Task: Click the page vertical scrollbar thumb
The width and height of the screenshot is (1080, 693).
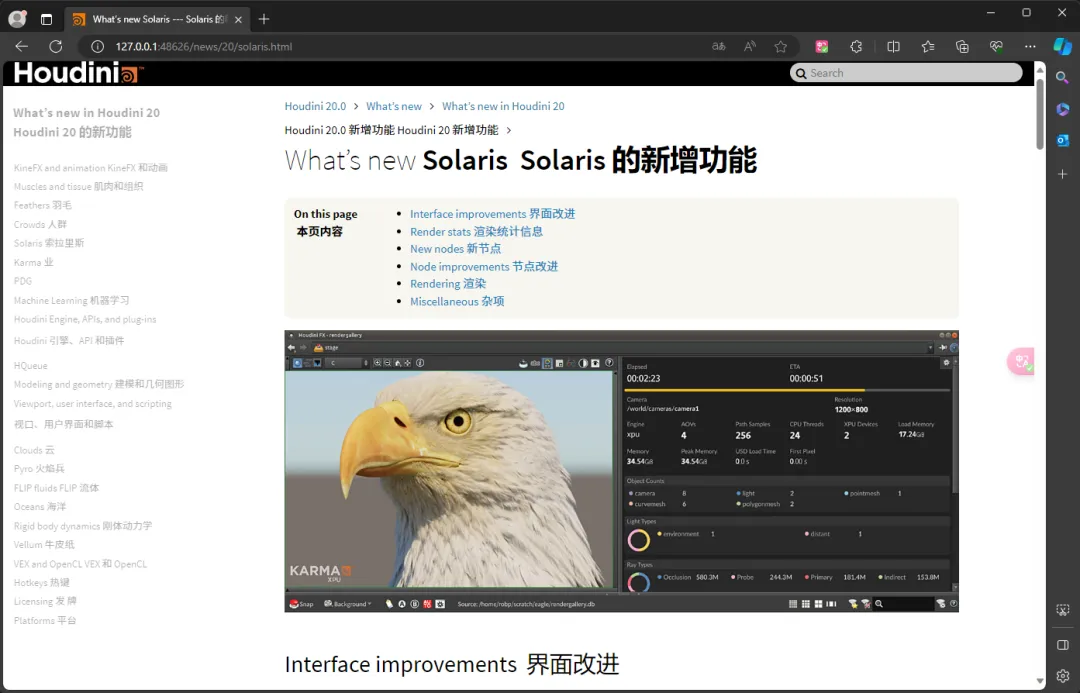Action: point(1039,114)
